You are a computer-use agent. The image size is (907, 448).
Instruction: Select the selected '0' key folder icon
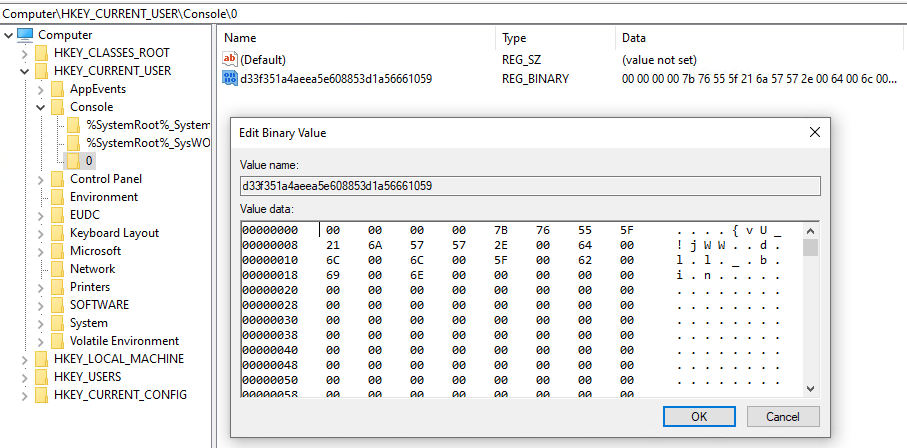[73, 161]
